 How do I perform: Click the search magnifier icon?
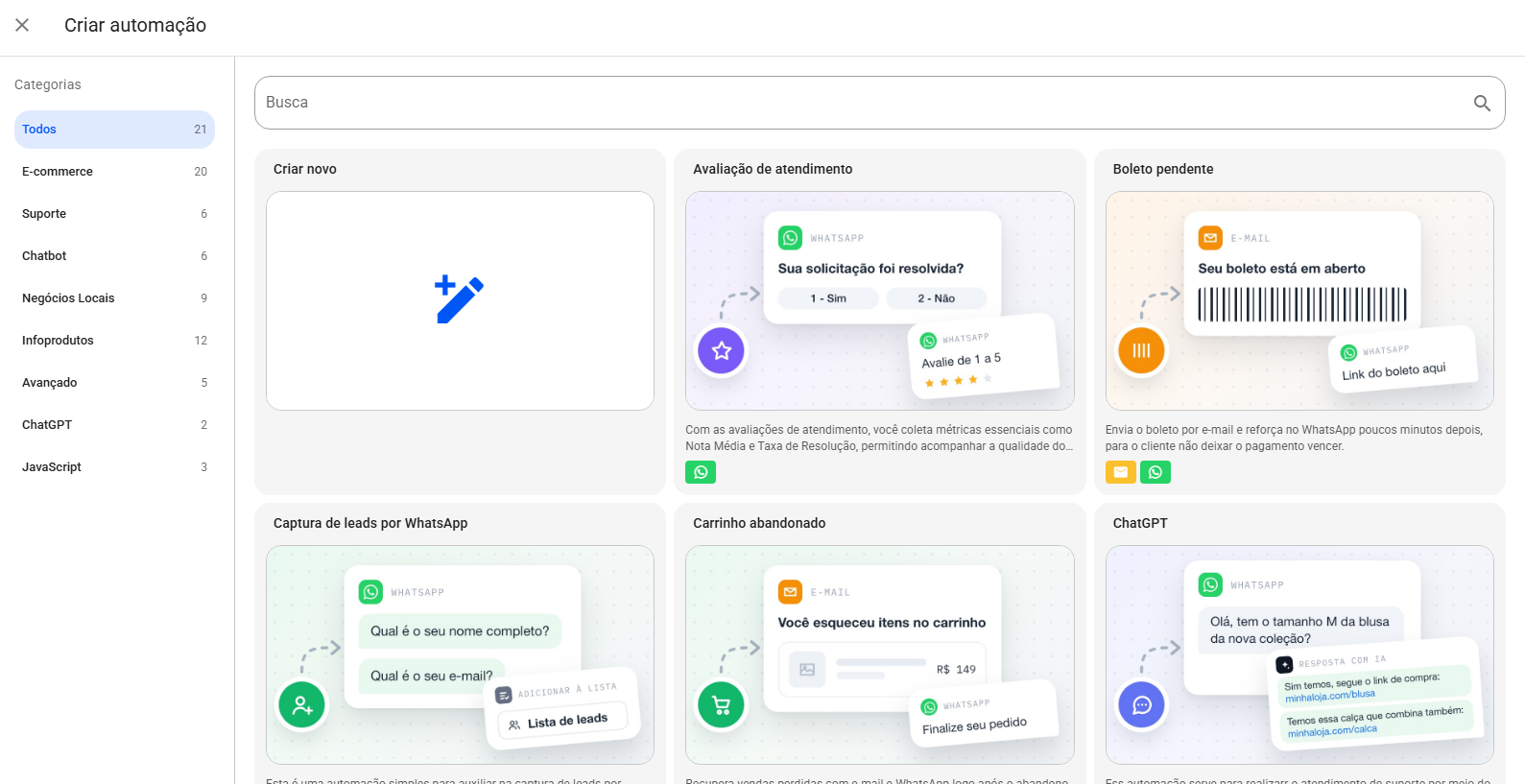(x=1482, y=103)
